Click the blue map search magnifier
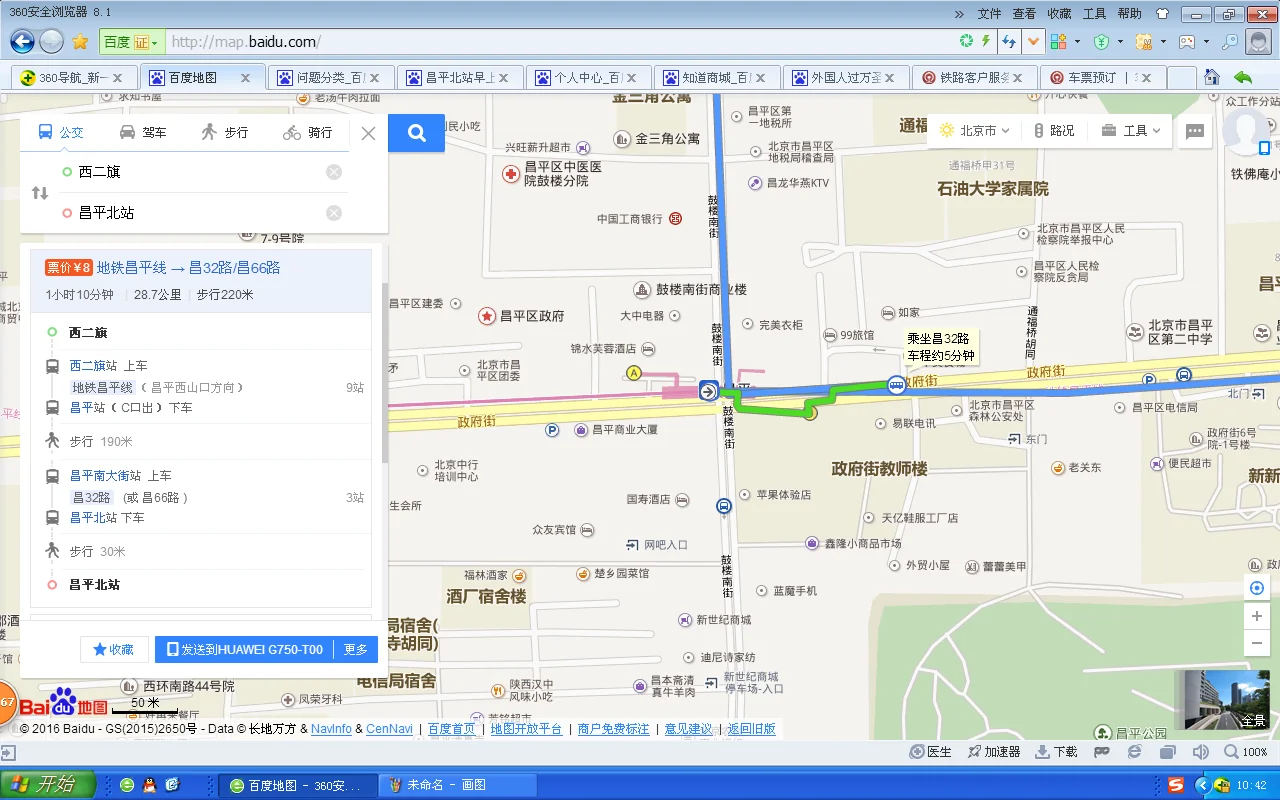This screenshot has width=1280, height=800. (416, 133)
